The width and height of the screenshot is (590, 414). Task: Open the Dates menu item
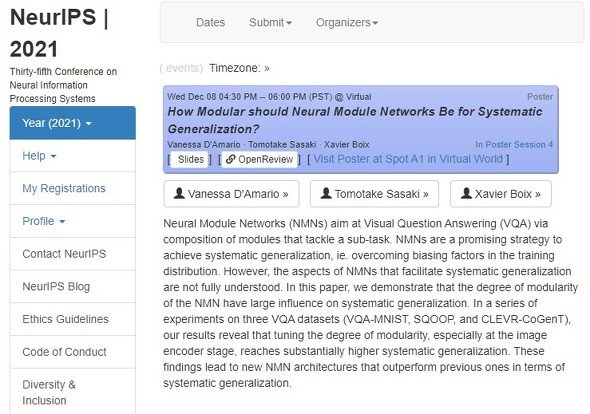point(210,23)
